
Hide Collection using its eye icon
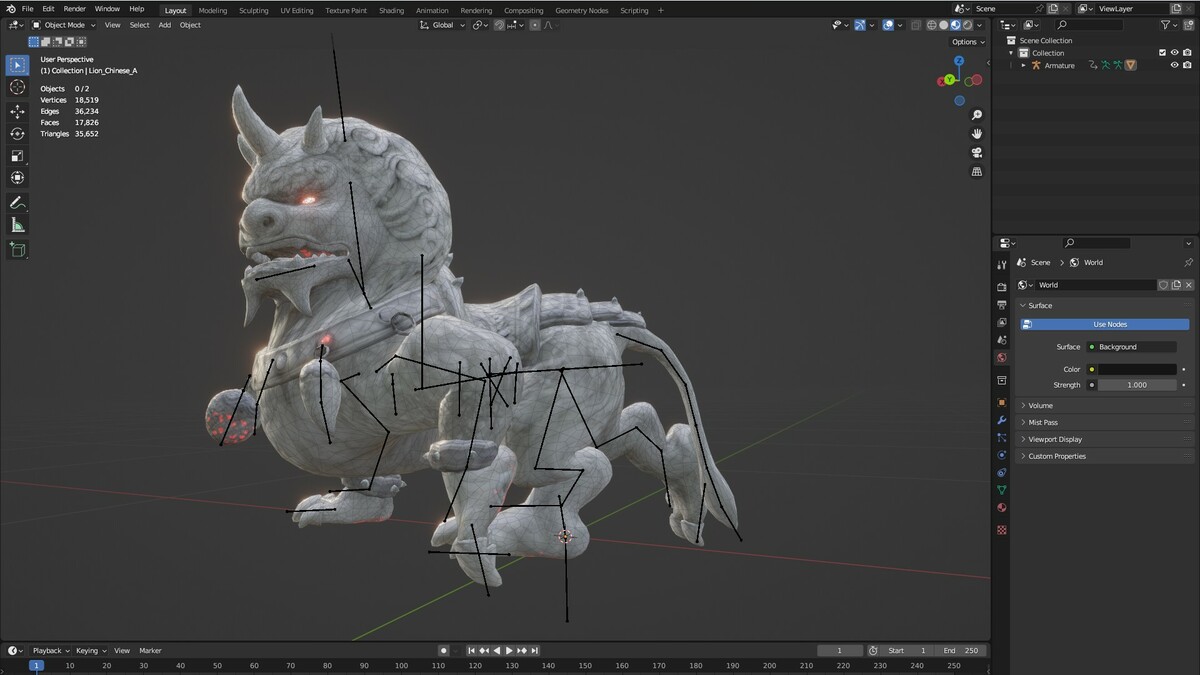[1175, 53]
